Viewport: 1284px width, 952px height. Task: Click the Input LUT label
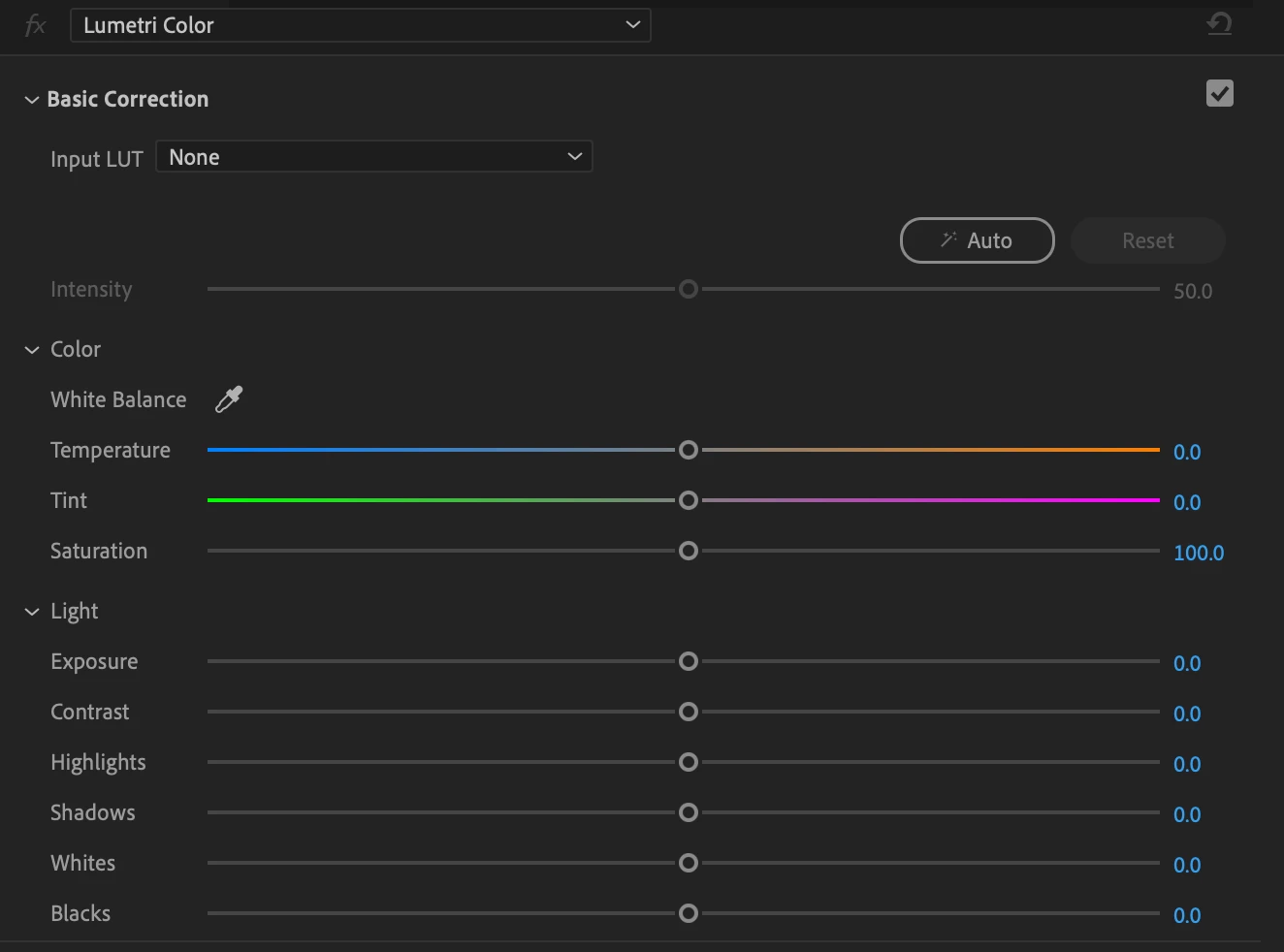[97, 159]
